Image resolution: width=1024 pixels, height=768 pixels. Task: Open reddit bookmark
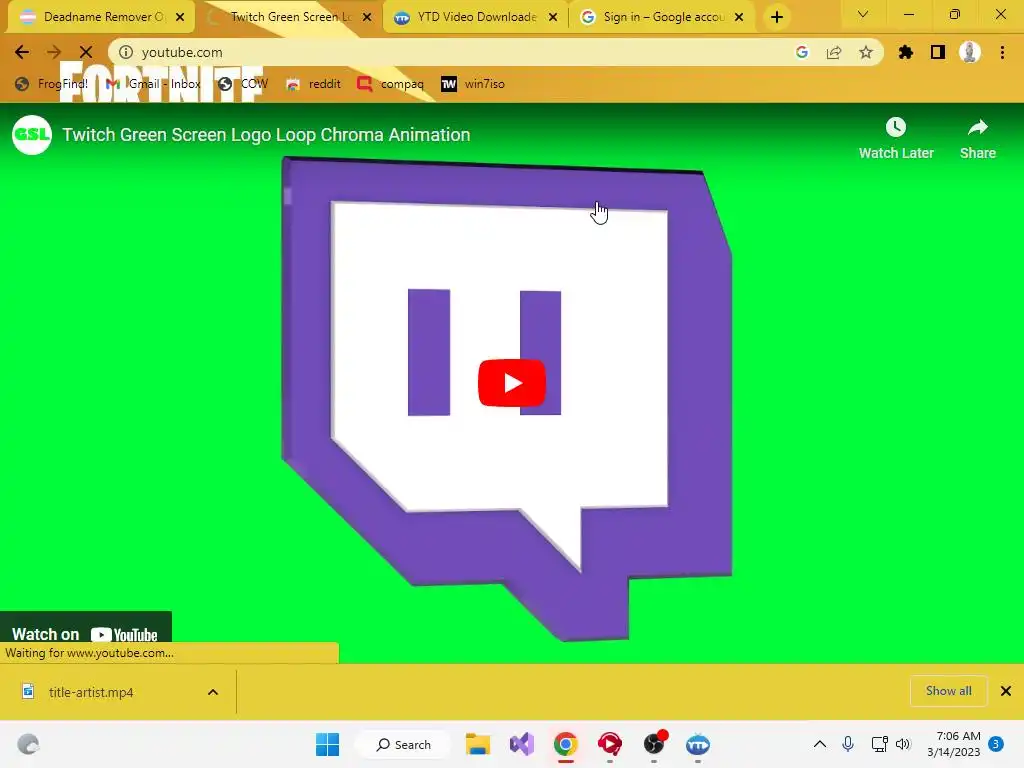(314, 84)
